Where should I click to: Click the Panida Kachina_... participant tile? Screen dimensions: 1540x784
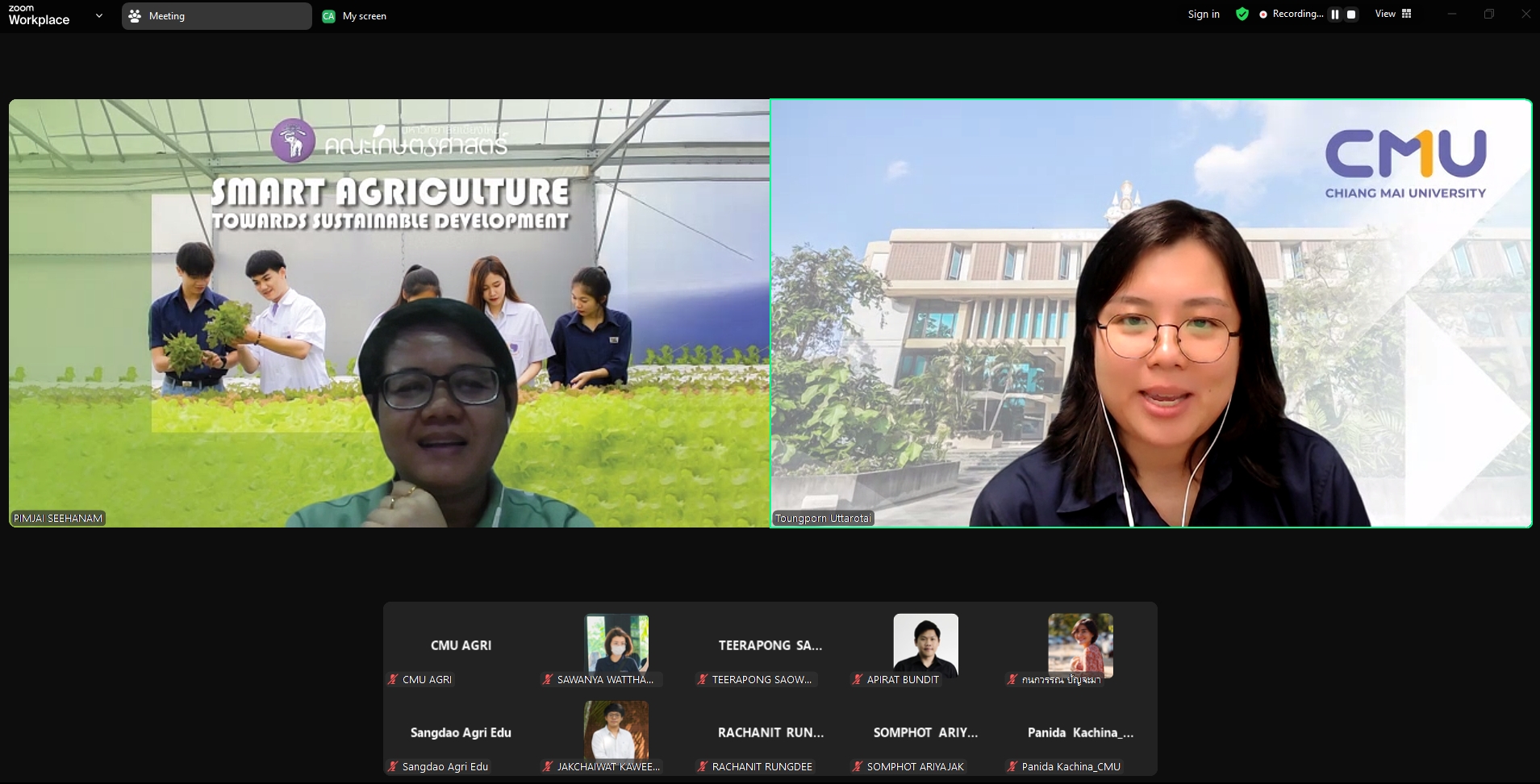point(1080,732)
